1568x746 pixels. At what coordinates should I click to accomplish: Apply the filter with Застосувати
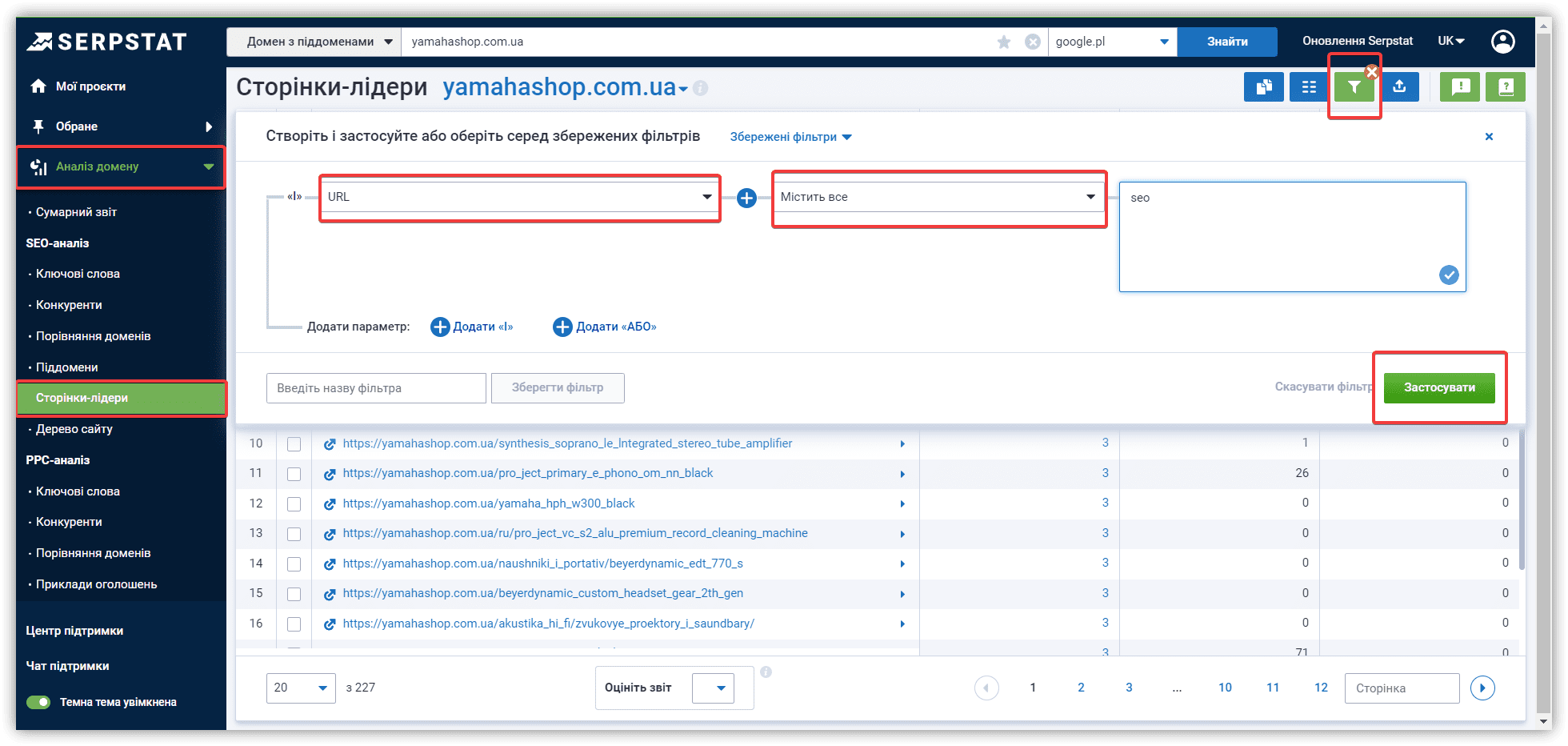1439,387
